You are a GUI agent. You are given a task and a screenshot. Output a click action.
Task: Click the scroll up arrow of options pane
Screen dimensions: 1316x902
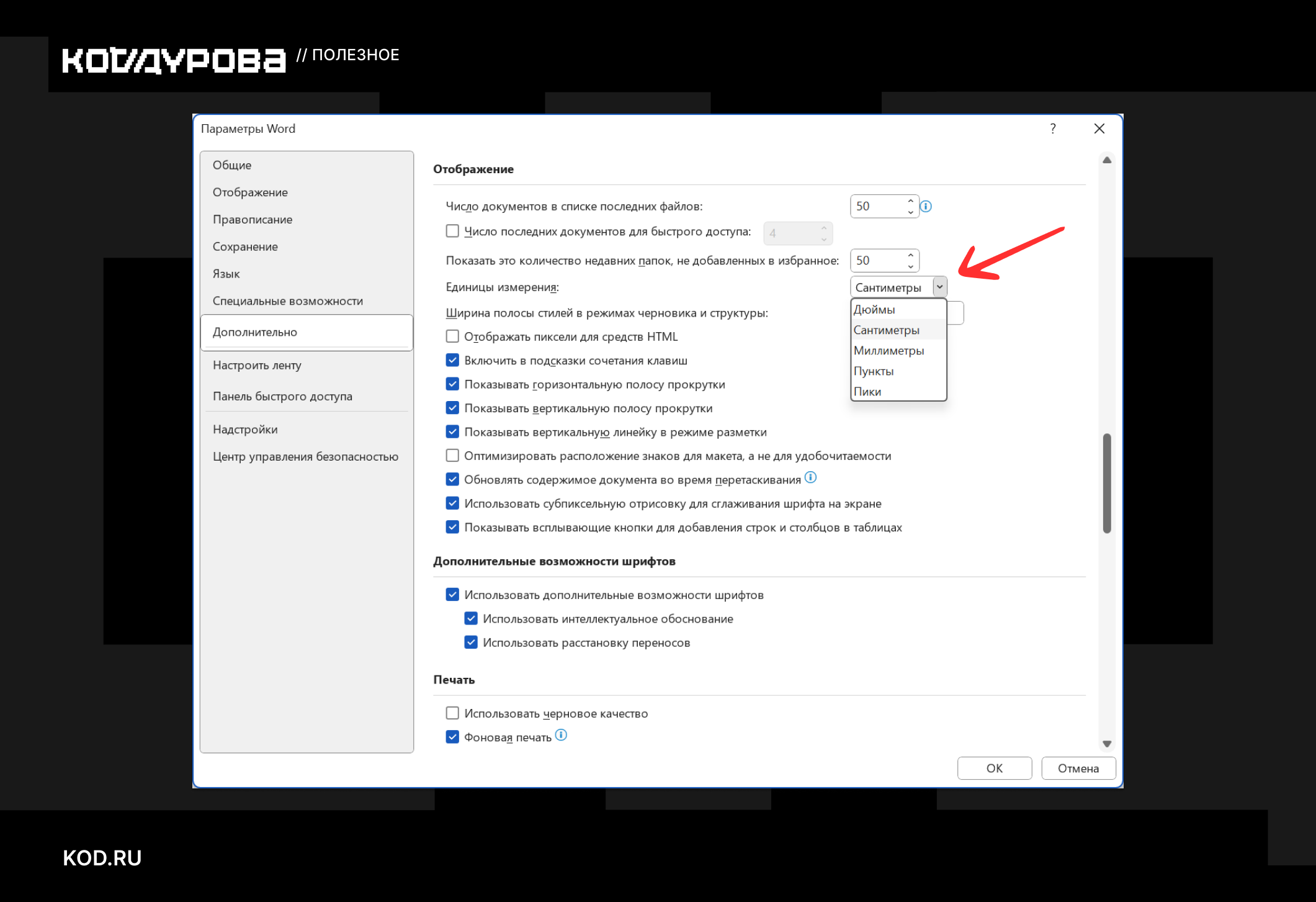click(x=1107, y=160)
